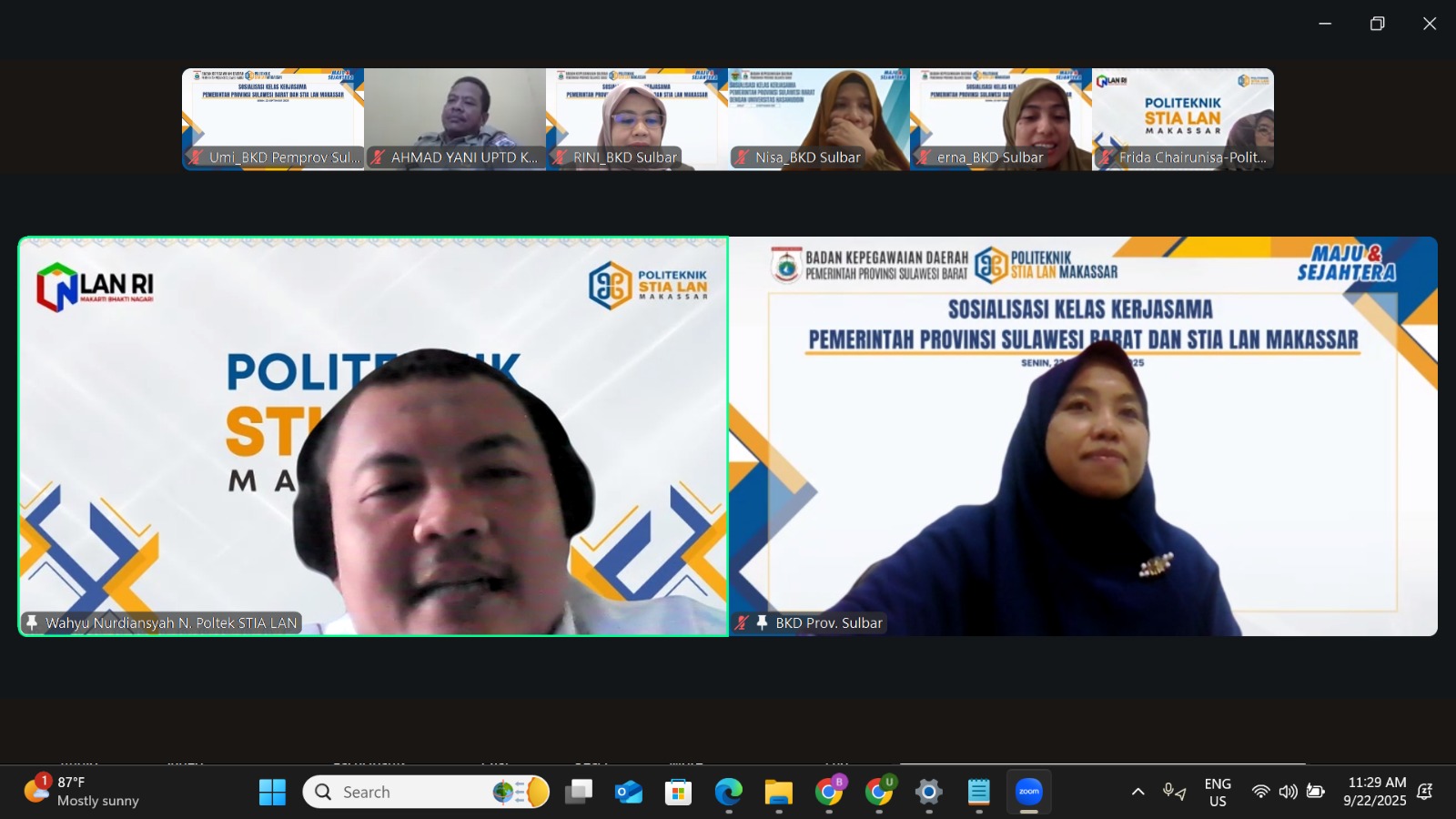Click the pin icon on Wahyu Nurdiansyah's video
This screenshot has width=1456, height=819.
(32, 622)
